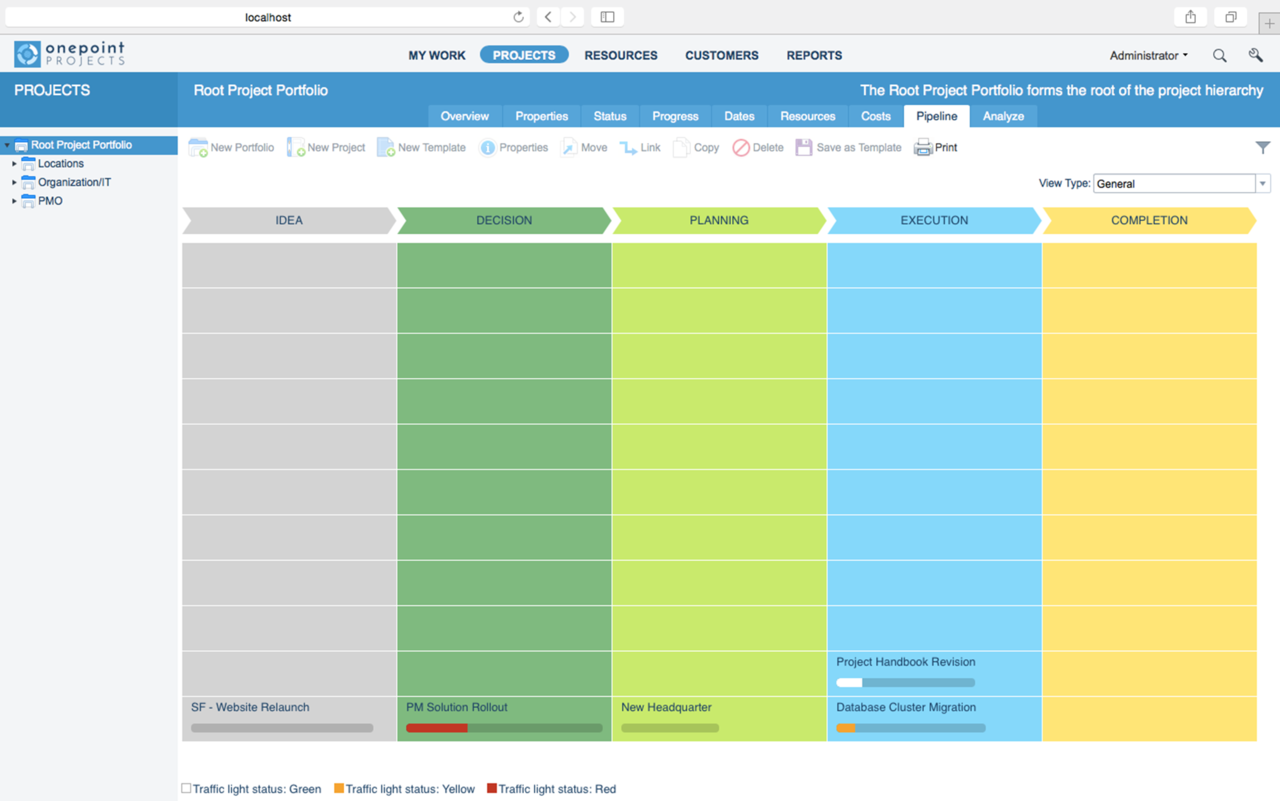Viewport: 1280px width, 801px height.
Task: Click the Print toolbar icon
Action: point(923,147)
